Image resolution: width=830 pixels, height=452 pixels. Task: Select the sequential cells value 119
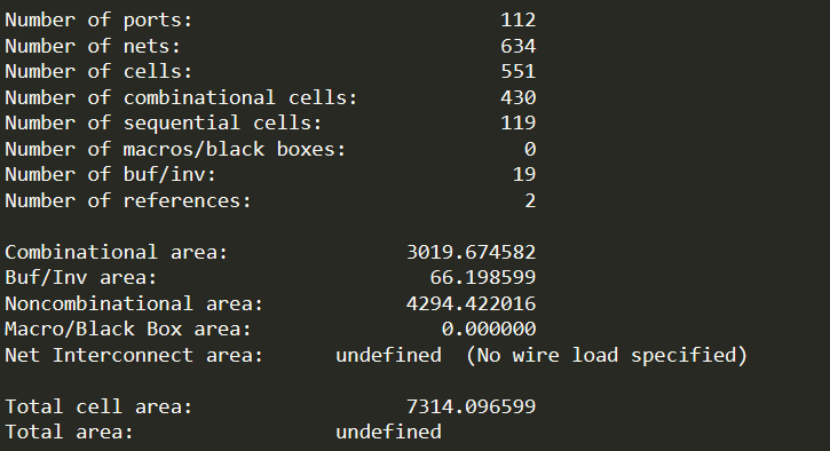(x=518, y=123)
